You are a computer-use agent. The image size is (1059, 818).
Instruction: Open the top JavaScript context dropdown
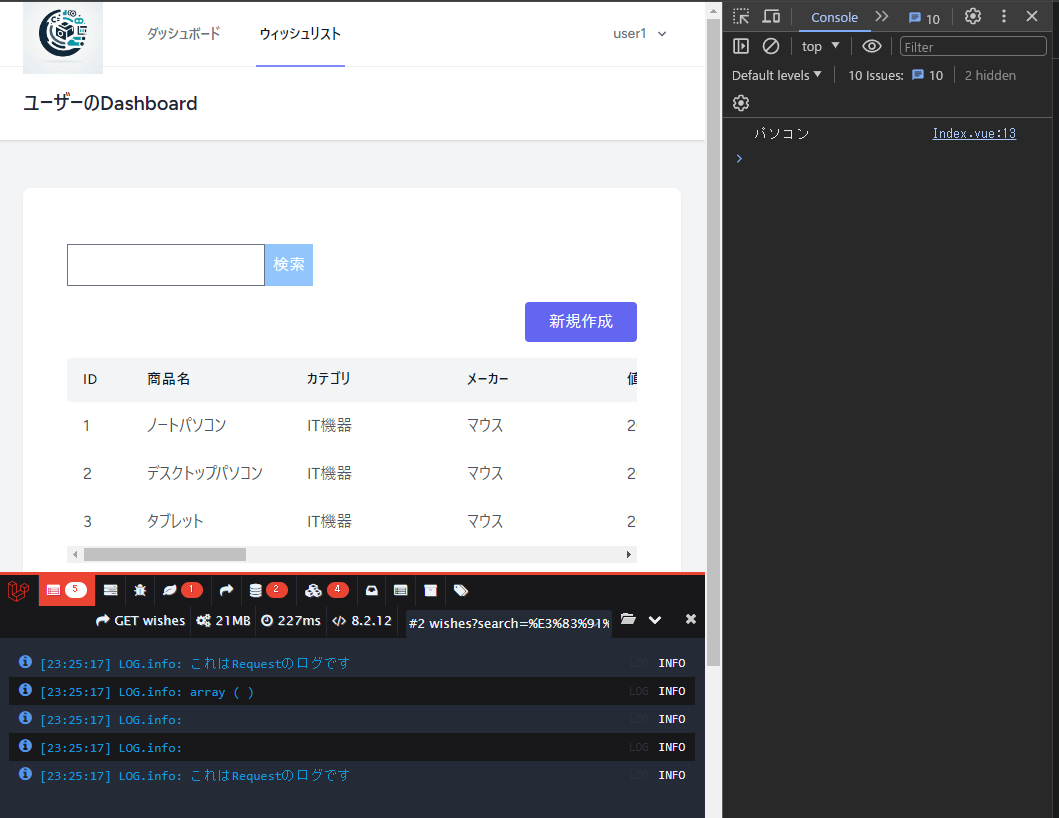820,46
